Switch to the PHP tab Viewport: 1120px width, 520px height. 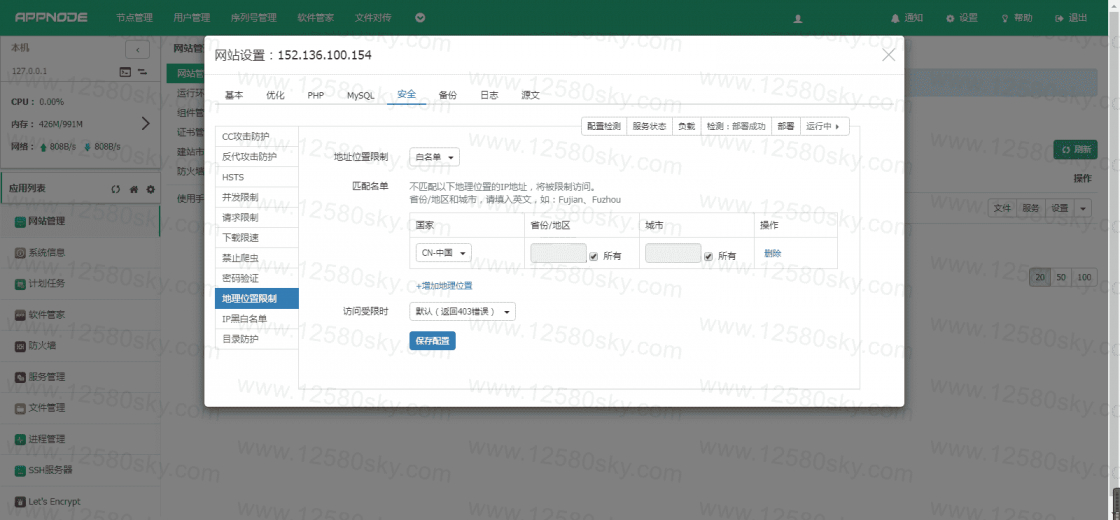(316, 95)
